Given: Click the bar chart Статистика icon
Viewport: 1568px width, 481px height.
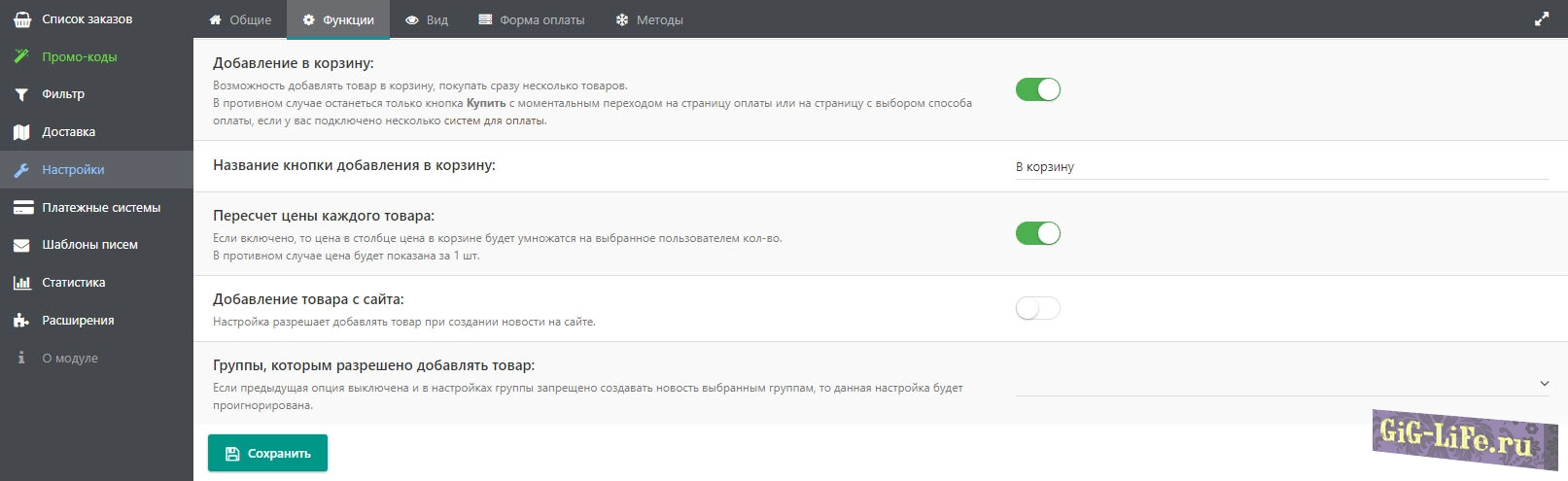Looking at the screenshot, I should pyautogui.click(x=21, y=283).
